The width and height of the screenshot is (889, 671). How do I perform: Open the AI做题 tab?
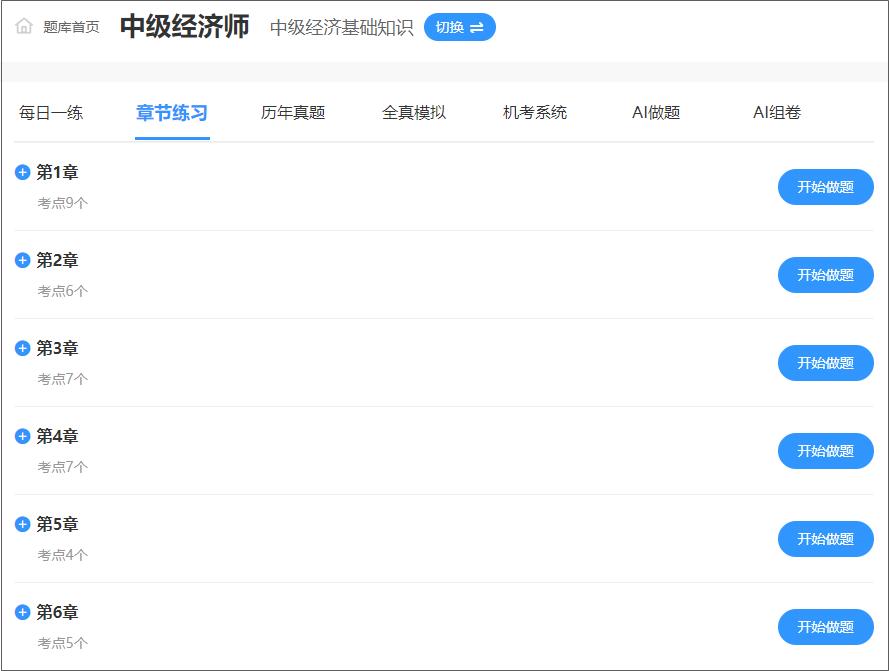point(657,113)
